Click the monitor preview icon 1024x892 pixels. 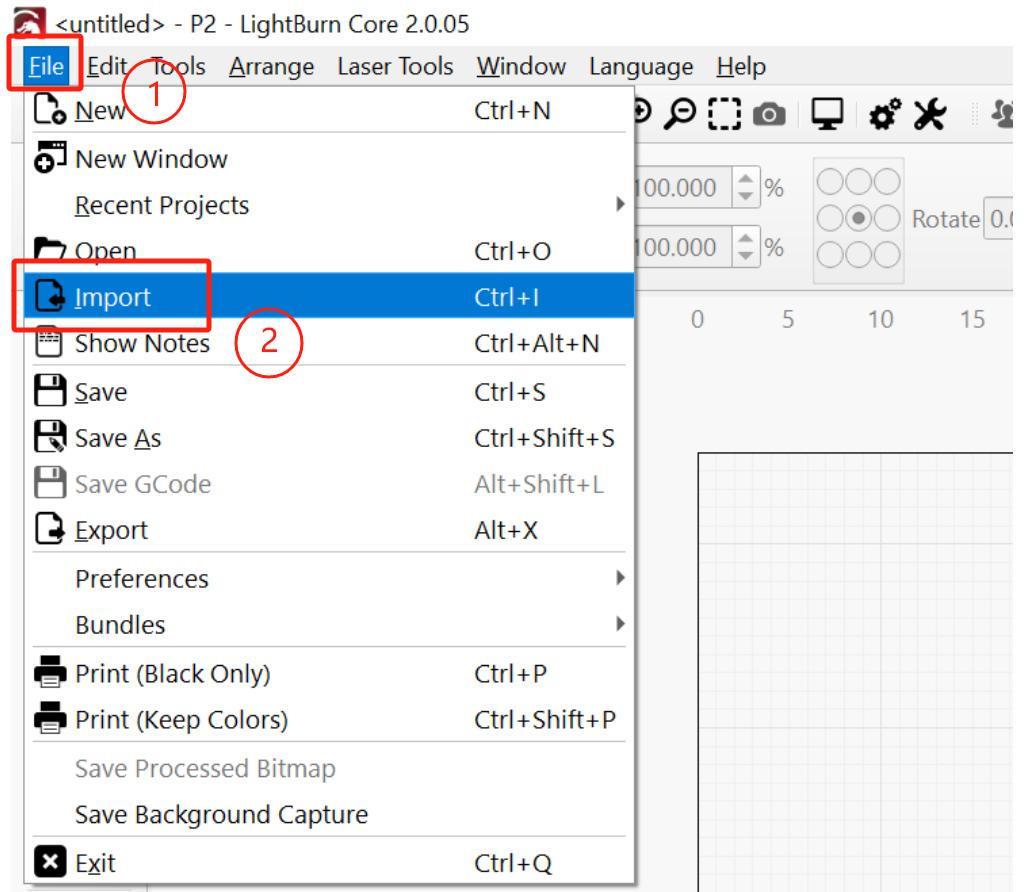coord(827,114)
